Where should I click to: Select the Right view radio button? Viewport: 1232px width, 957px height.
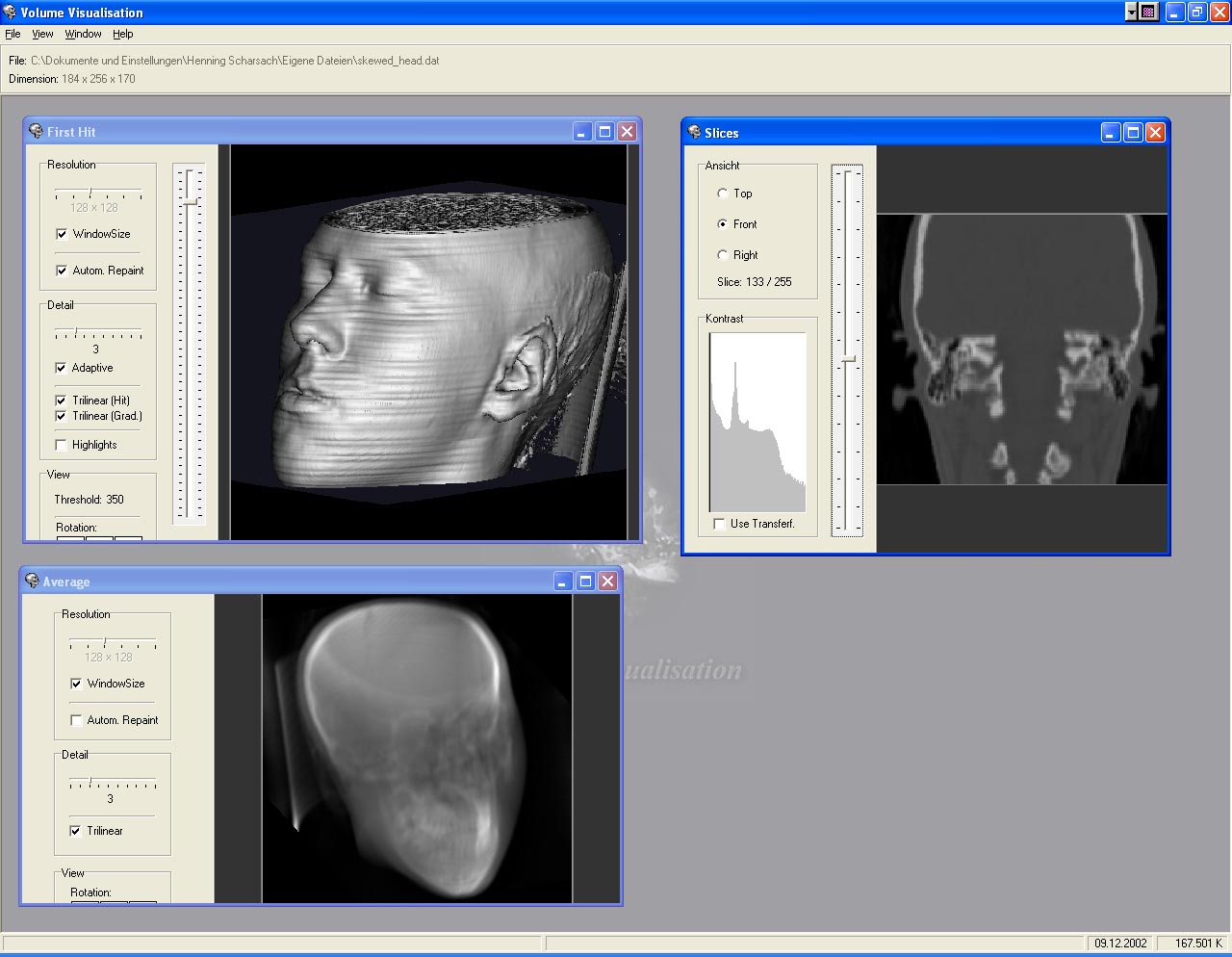click(x=723, y=255)
